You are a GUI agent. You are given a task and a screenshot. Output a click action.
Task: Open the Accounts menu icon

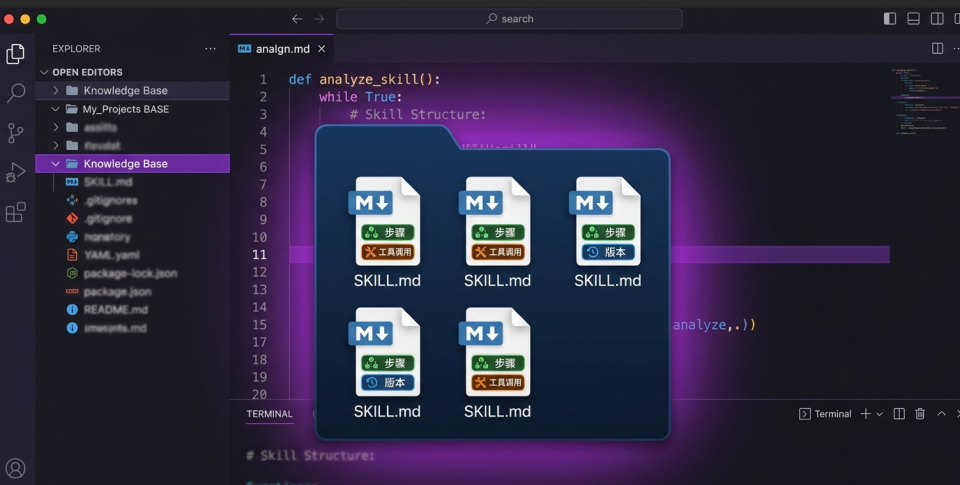15,468
